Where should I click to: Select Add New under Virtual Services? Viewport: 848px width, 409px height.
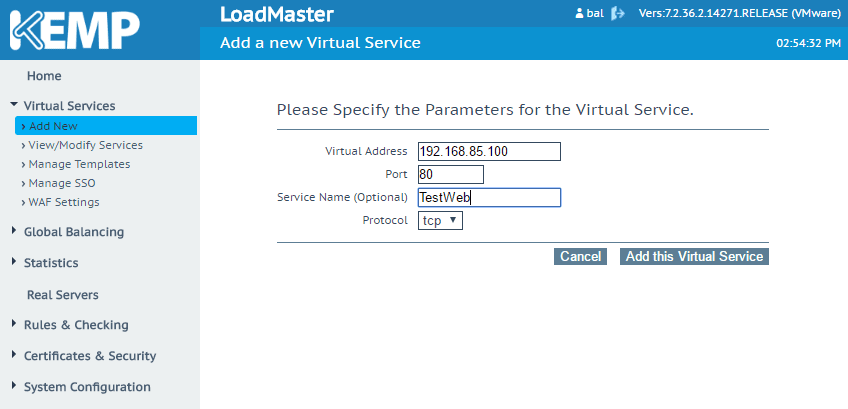53,126
